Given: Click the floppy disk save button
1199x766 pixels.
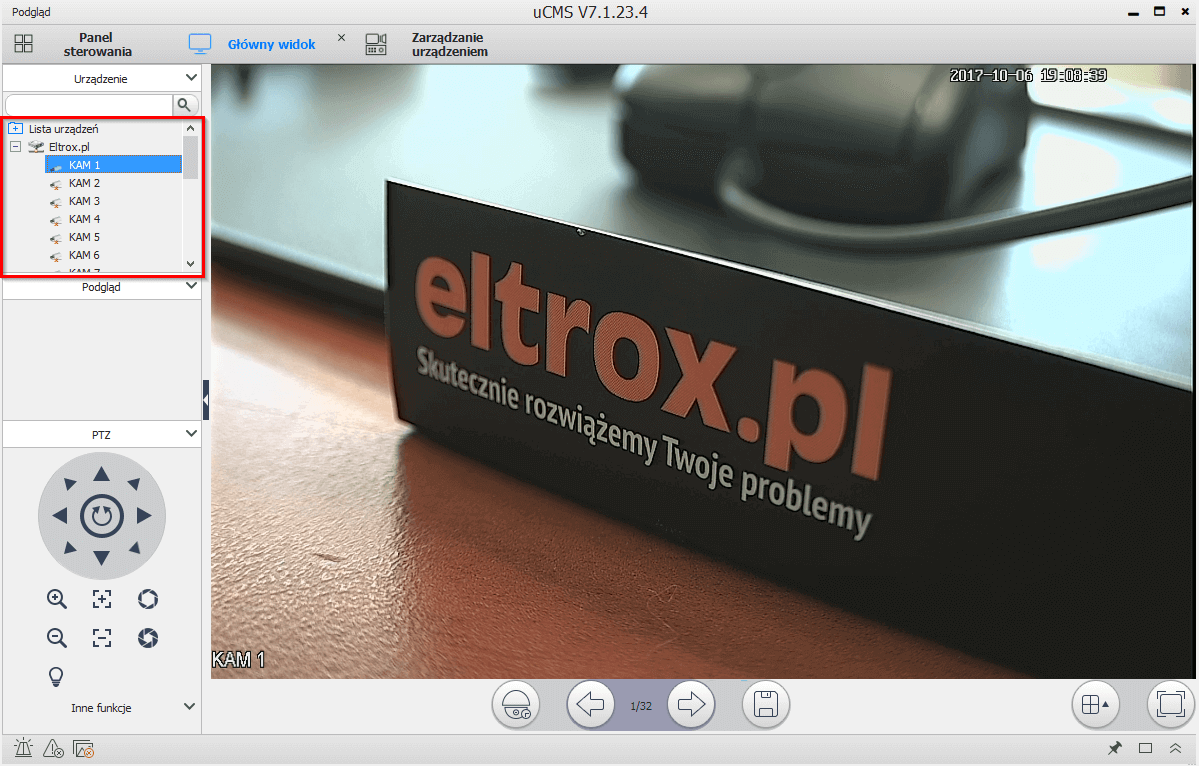Looking at the screenshot, I should coord(765,704).
